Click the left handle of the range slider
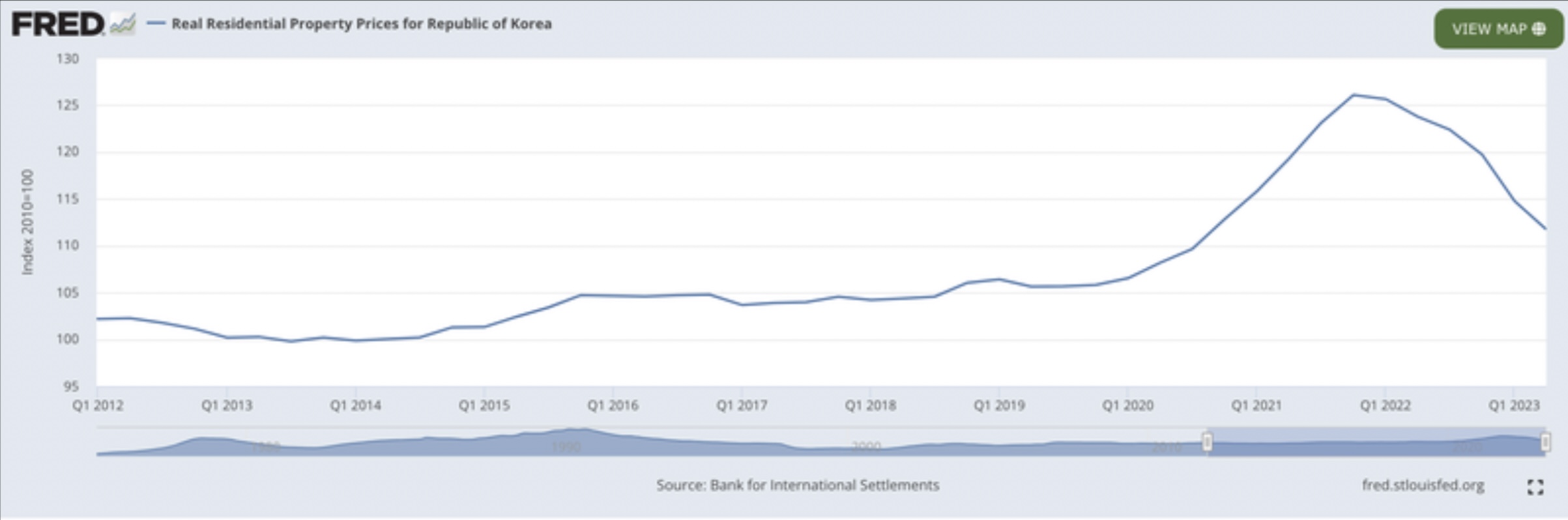 [1207, 442]
